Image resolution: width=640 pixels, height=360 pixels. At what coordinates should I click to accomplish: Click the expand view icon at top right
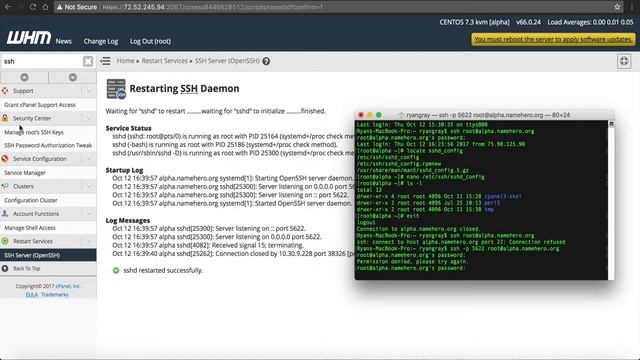(x=624, y=61)
